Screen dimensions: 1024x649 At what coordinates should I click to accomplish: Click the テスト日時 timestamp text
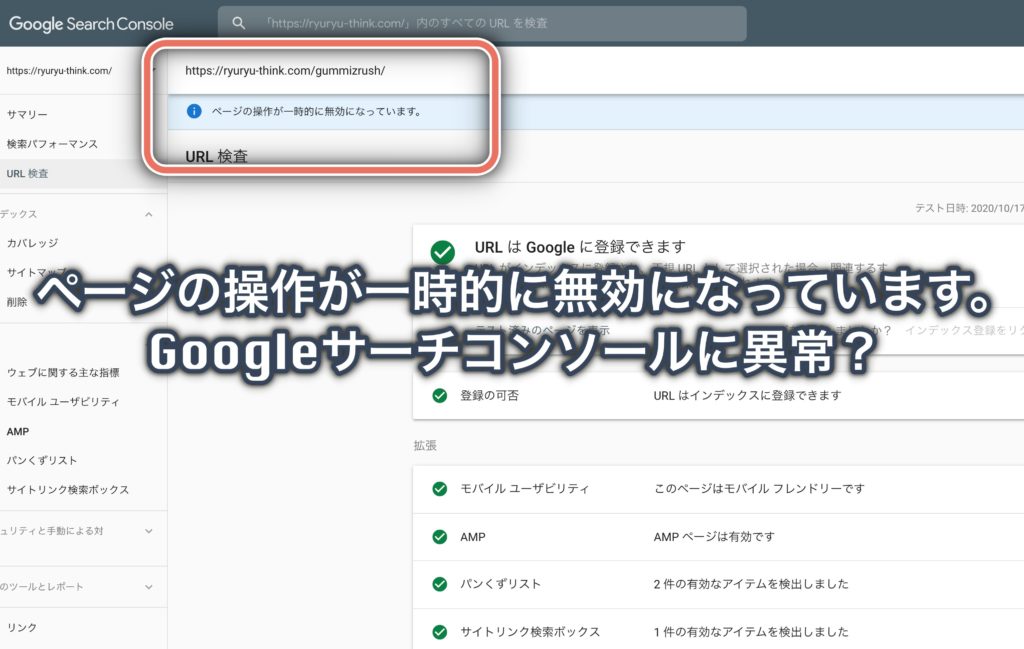[969, 208]
